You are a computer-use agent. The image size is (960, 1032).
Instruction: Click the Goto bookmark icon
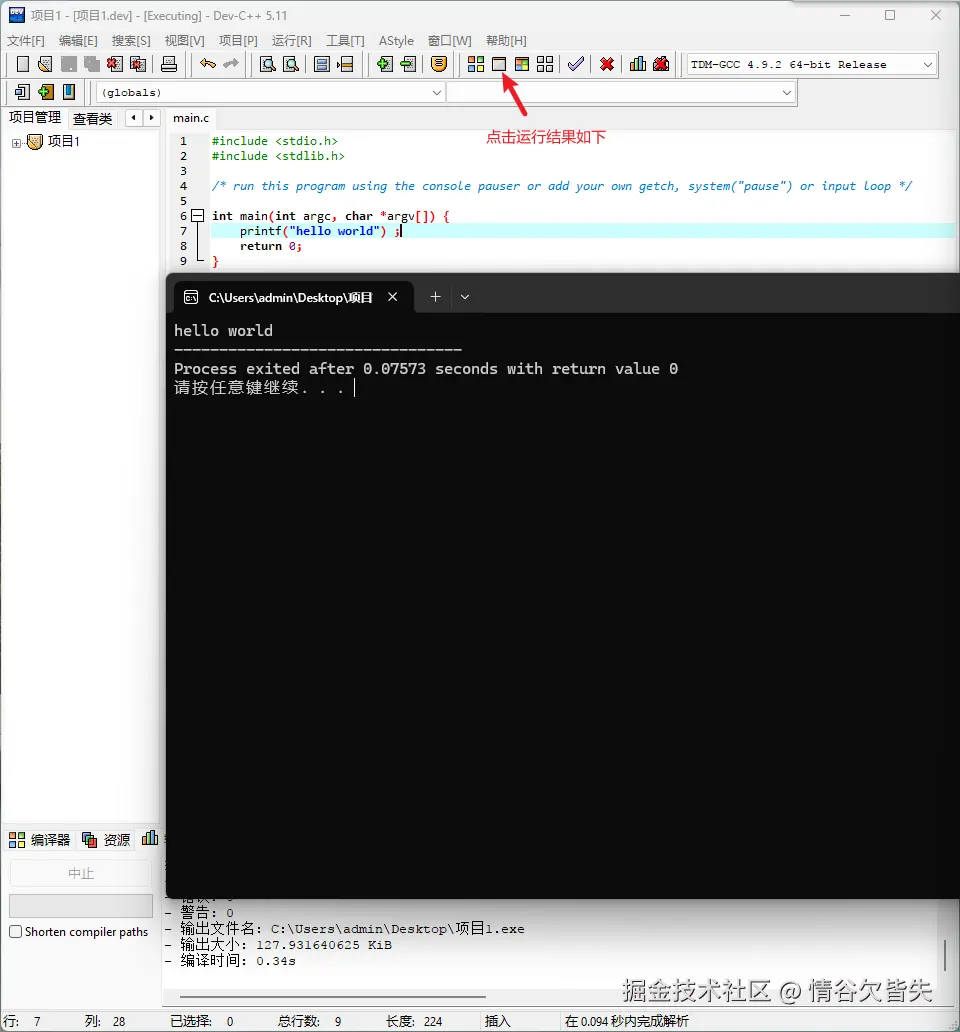[69, 91]
